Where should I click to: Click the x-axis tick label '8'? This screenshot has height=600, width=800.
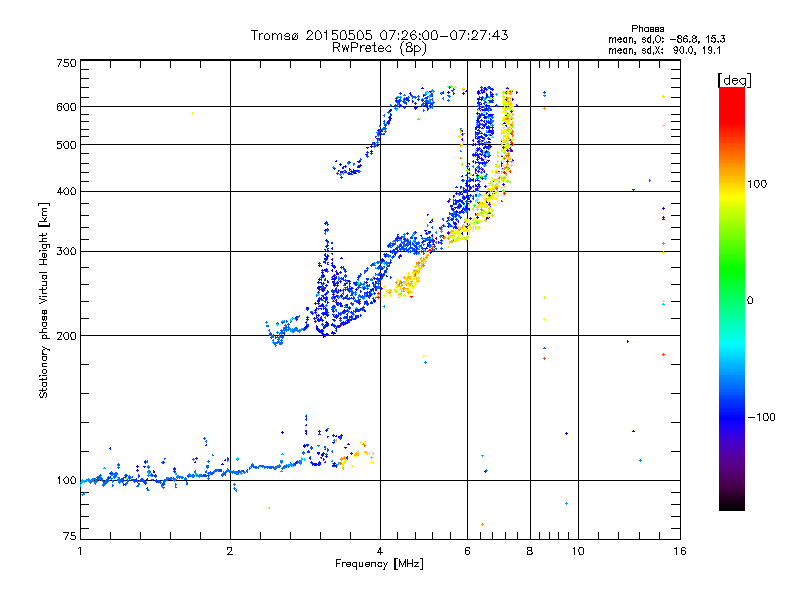click(530, 551)
